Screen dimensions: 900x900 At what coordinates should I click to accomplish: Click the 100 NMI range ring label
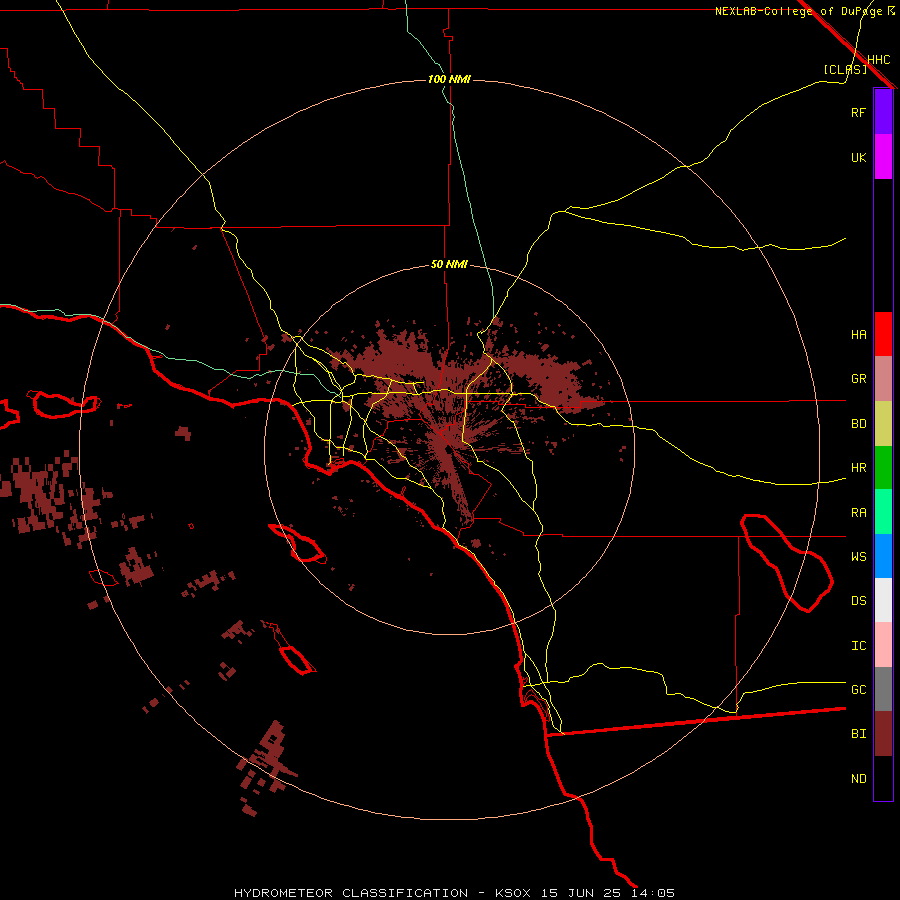point(449,79)
